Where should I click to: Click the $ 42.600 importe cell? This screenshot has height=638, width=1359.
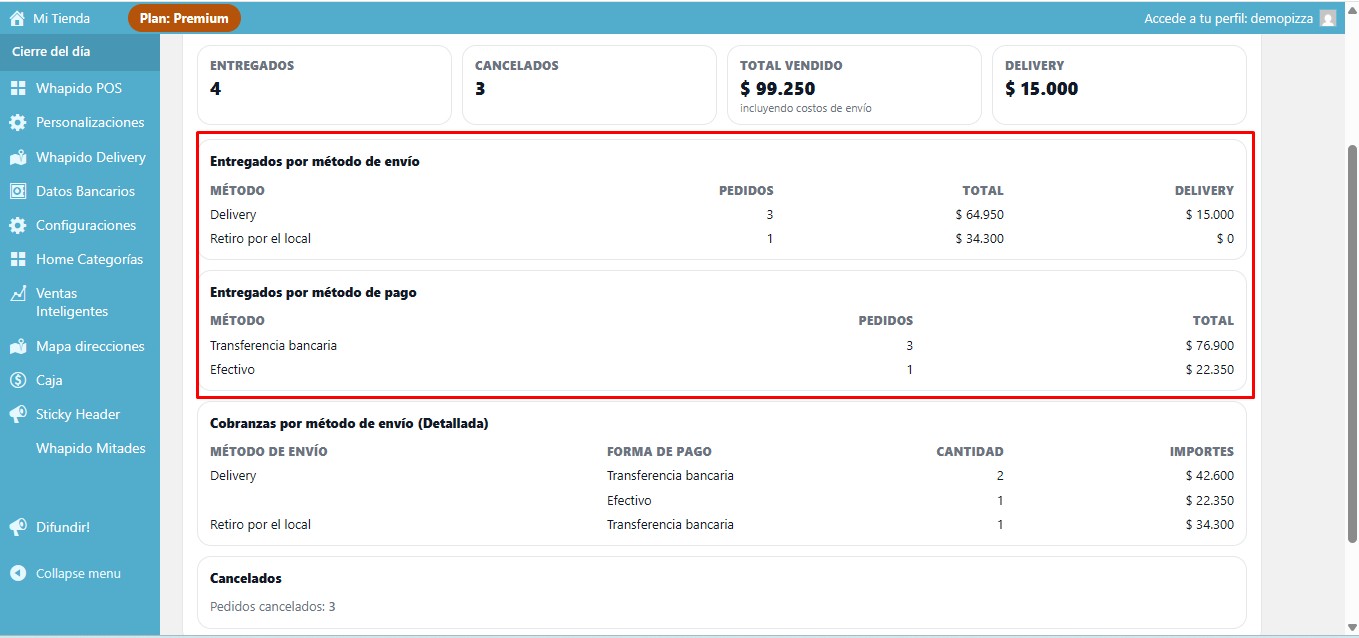1210,476
